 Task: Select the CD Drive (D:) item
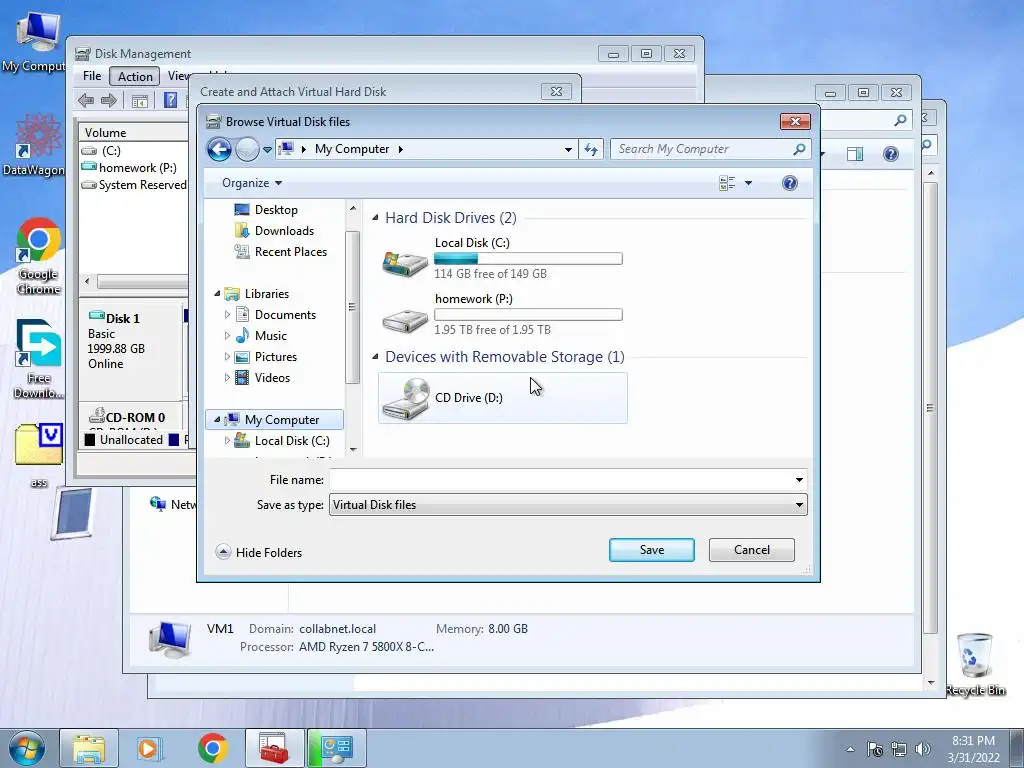point(503,398)
